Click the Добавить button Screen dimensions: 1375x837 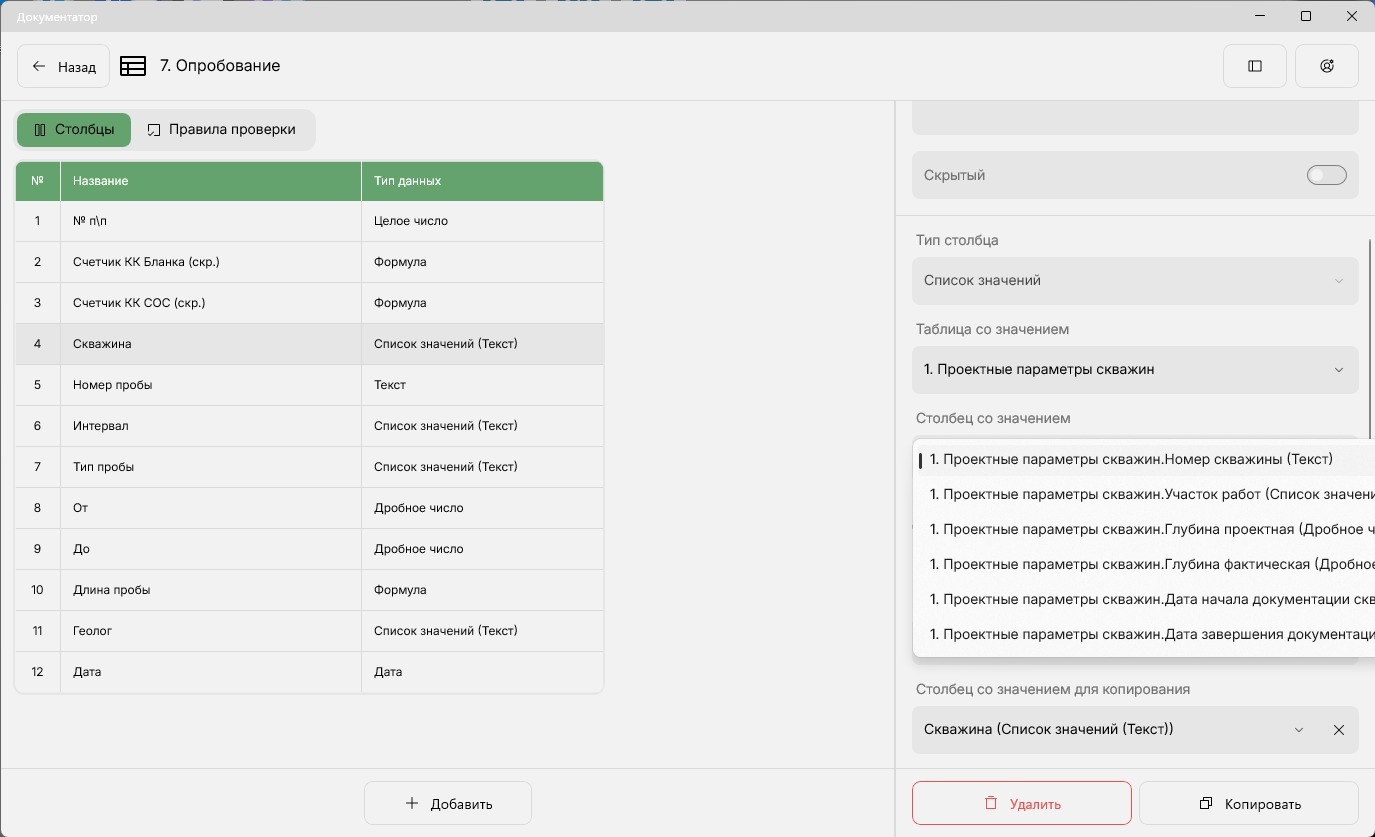(448, 803)
